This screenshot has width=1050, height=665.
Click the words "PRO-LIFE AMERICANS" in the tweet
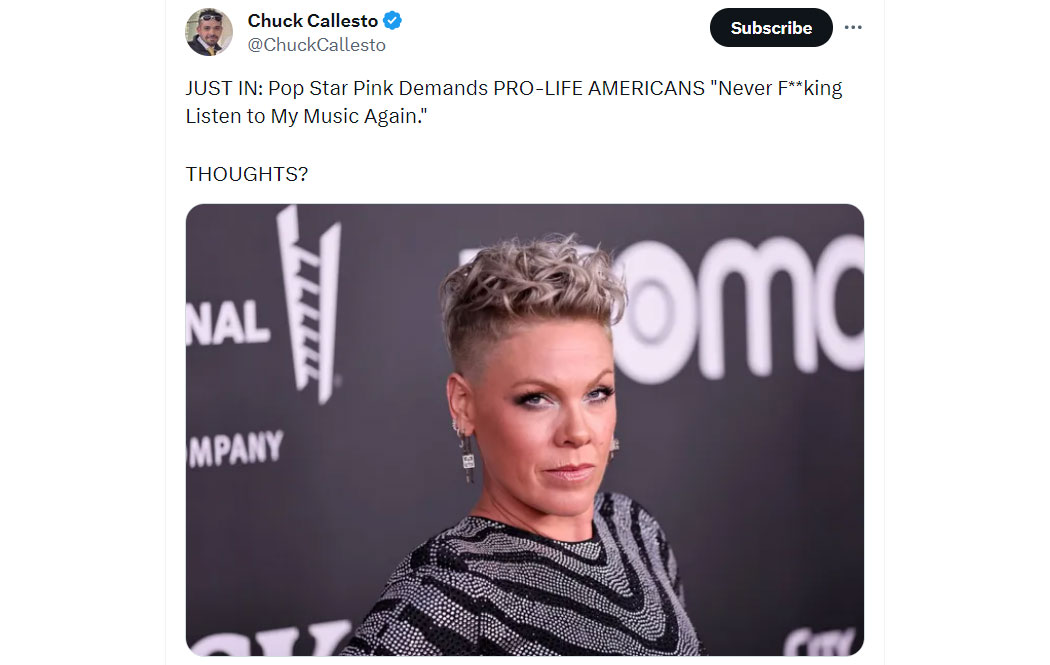tap(599, 88)
